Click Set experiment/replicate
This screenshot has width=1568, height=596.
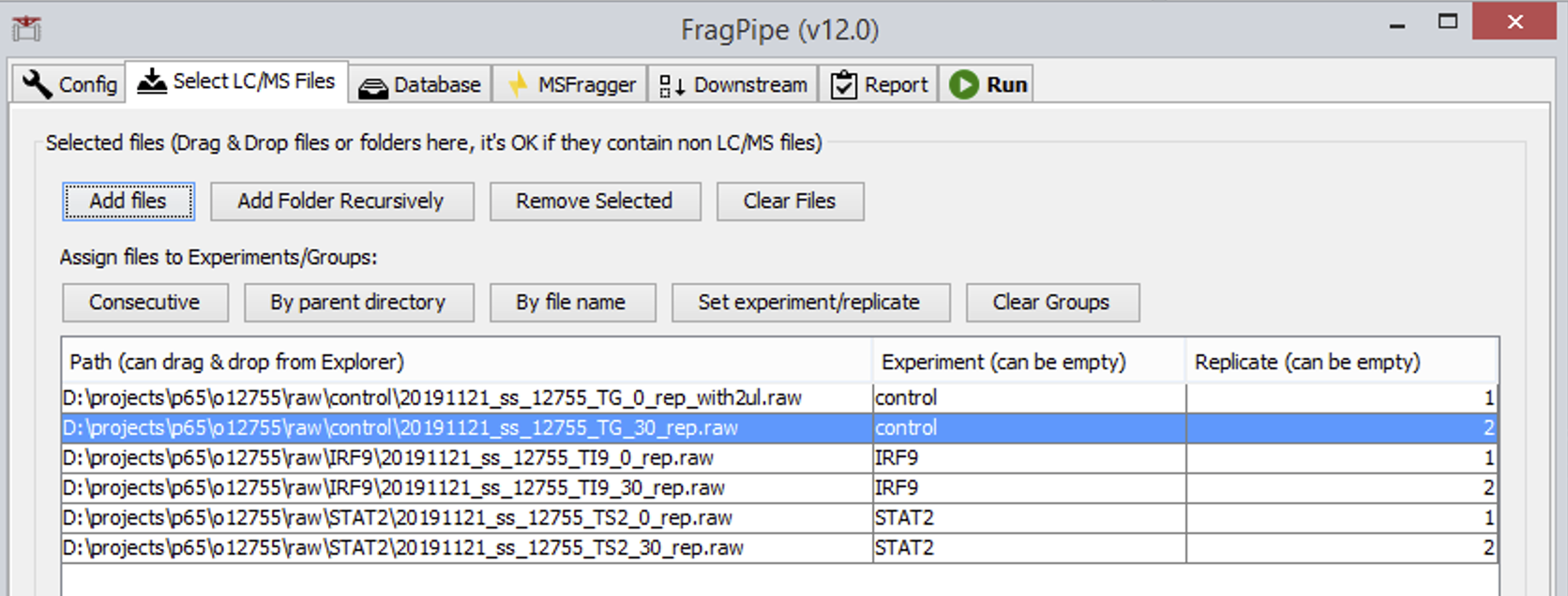pyautogui.click(x=810, y=302)
